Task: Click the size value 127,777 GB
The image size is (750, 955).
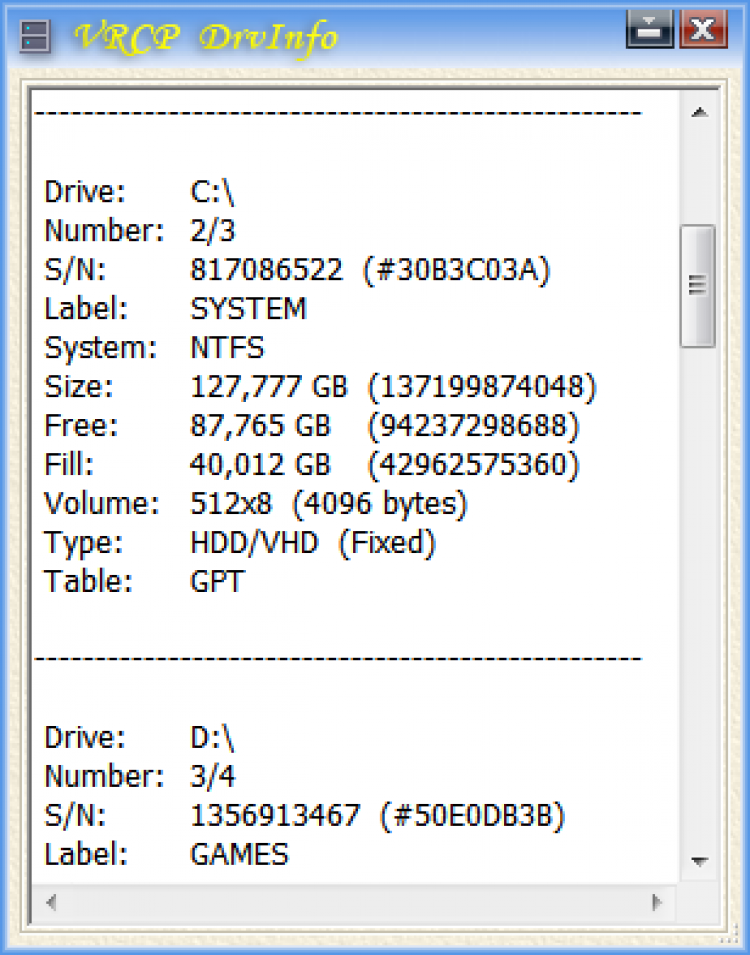Action: coord(269,387)
